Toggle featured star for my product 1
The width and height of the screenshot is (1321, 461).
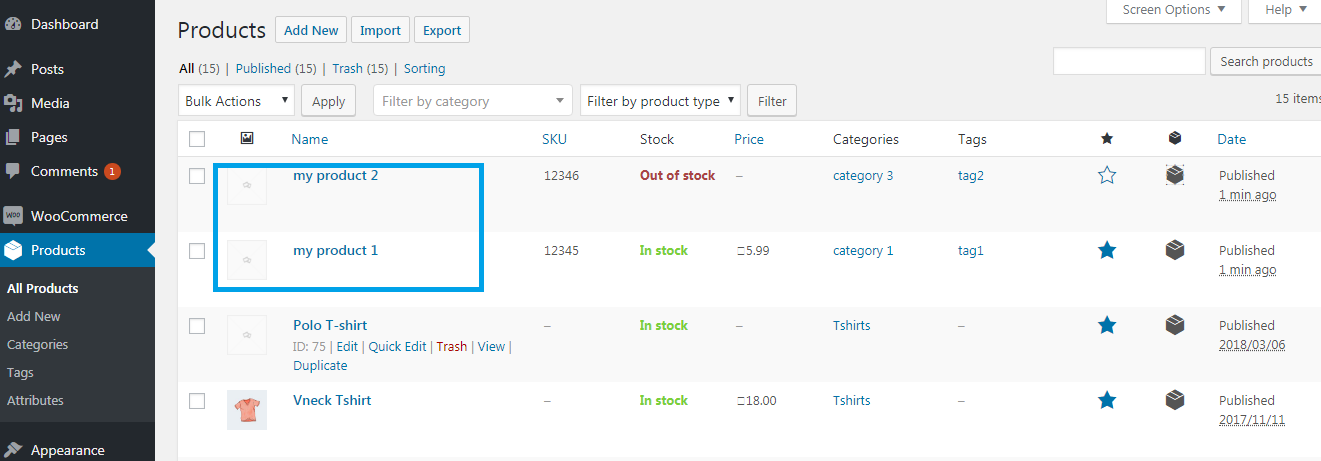click(1107, 250)
